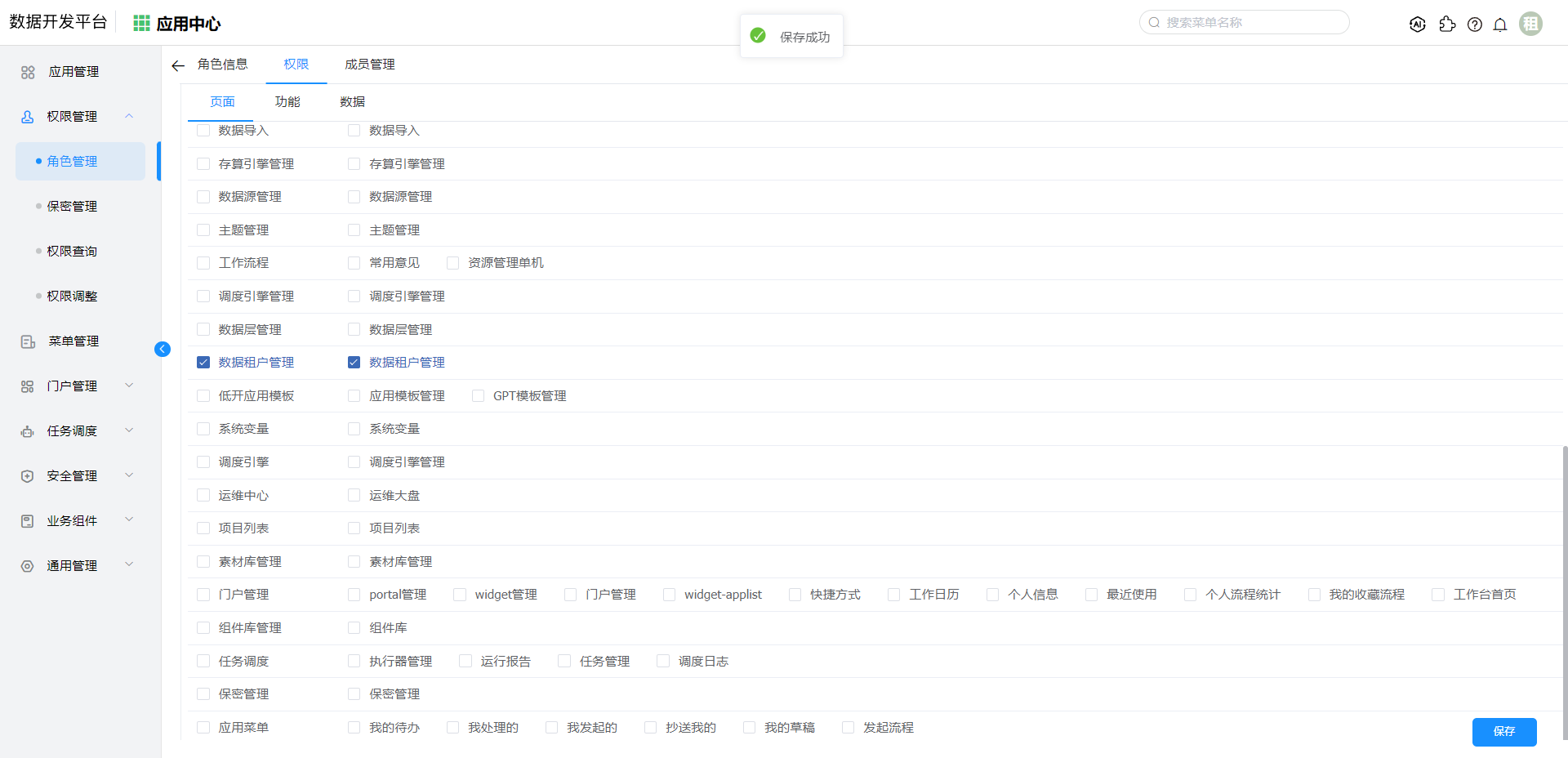Check the 运维大盘 checkbox
Image resolution: width=1568 pixels, height=758 pixels.
(x=354, y=496)
